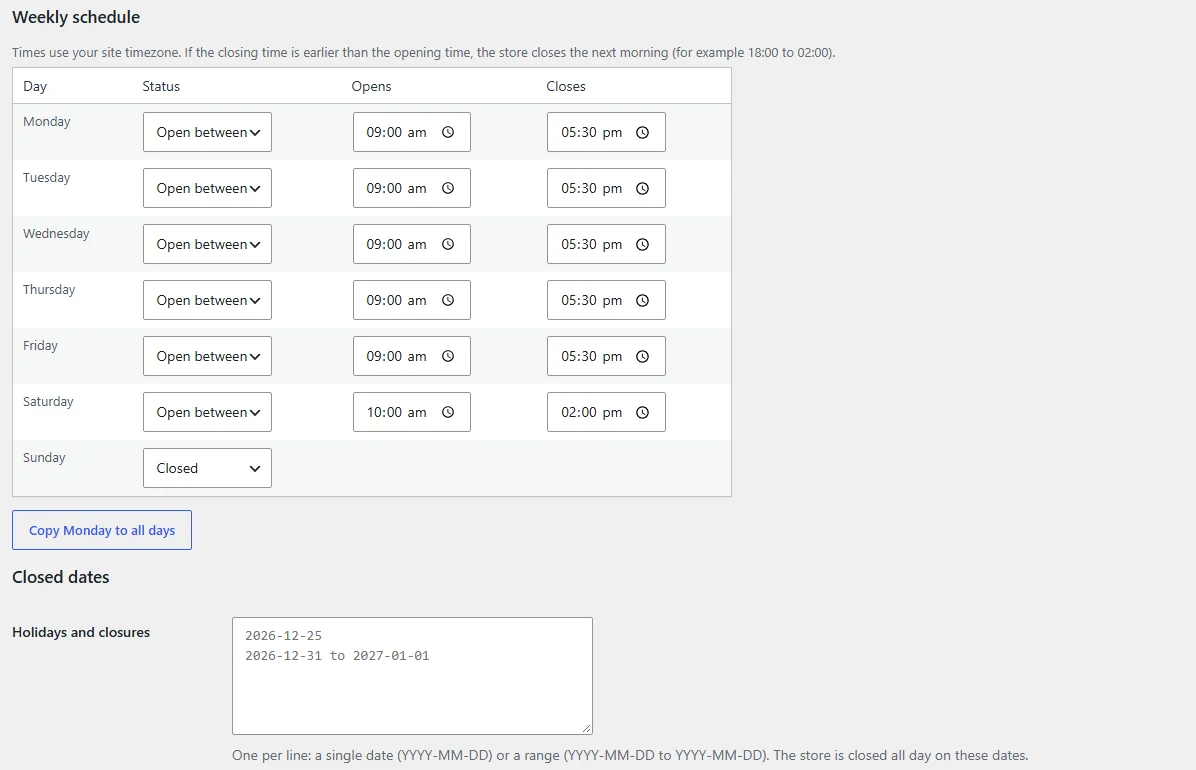
Task: Open clock picker for Thursday opening time
Action: [x=448, y=300]
